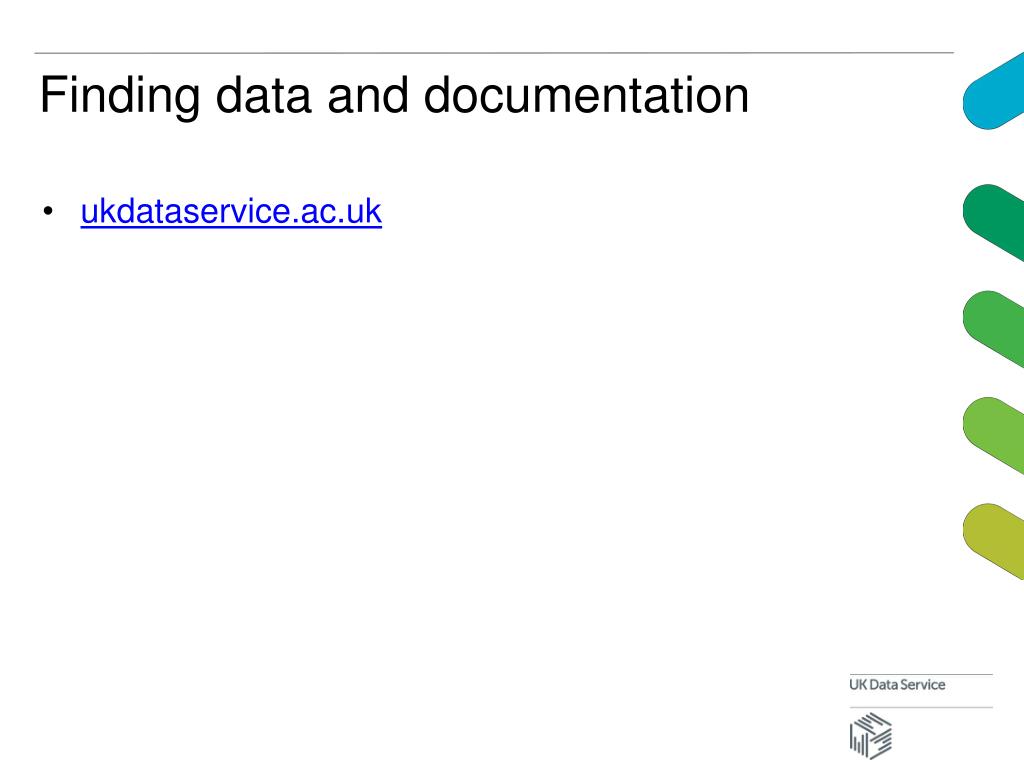Click the thin line below UK Data Service text
The image size is (1024, 768).
pyautogui.click(x=921, y=707)
